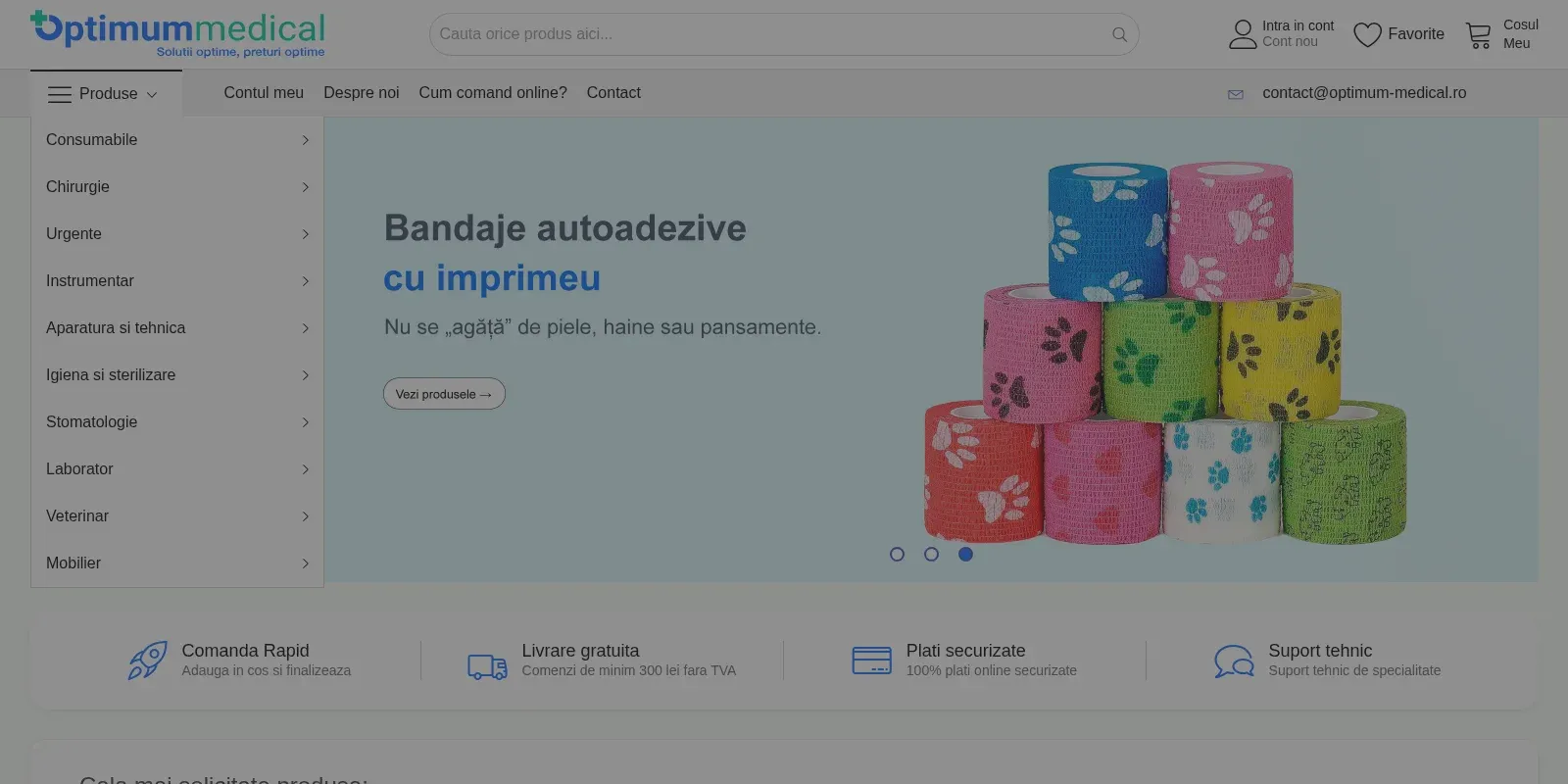Image resolution: width=1568 pixels, height=784 pixels.
Task: Click the Suport tehnic chat icon
Action: (1234, 661)
